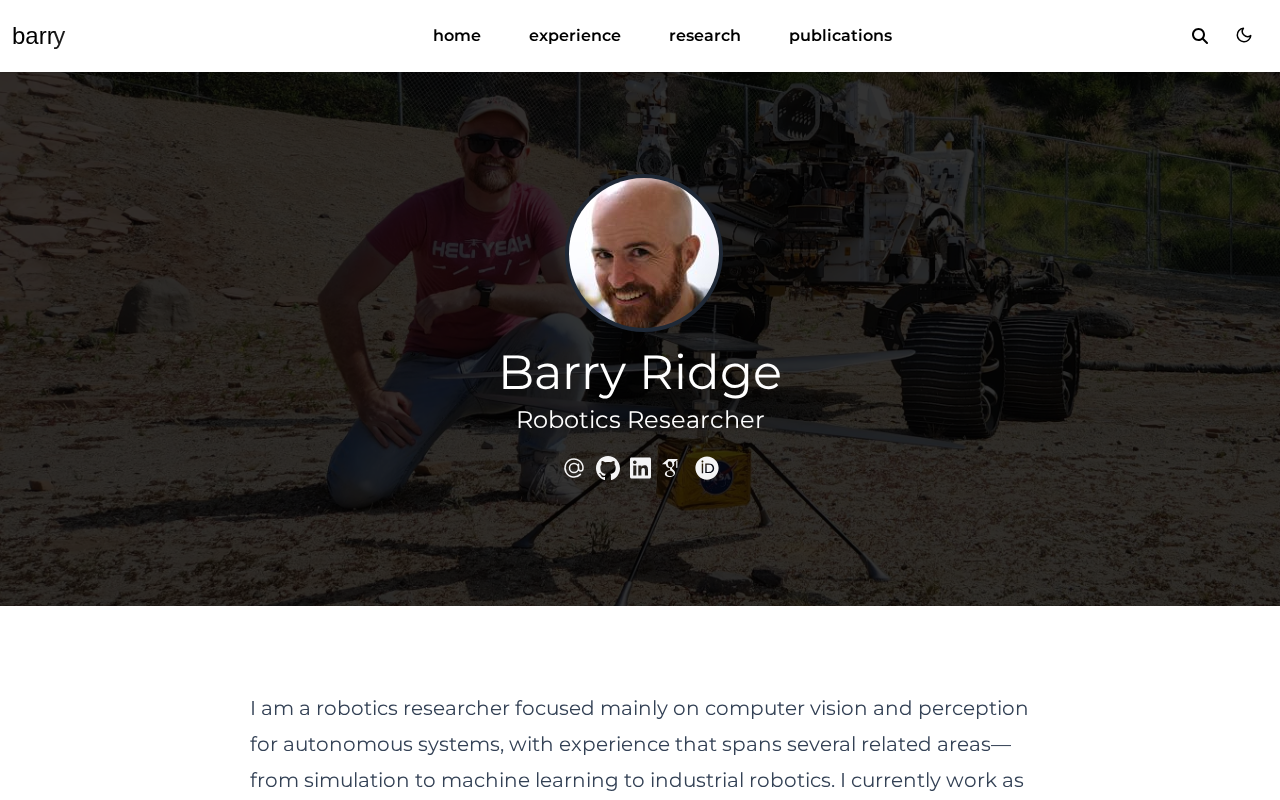This screenshot has width=1280, height=800.
Task: Open the Google Scholar icon
Action: (x=671, y=468)
